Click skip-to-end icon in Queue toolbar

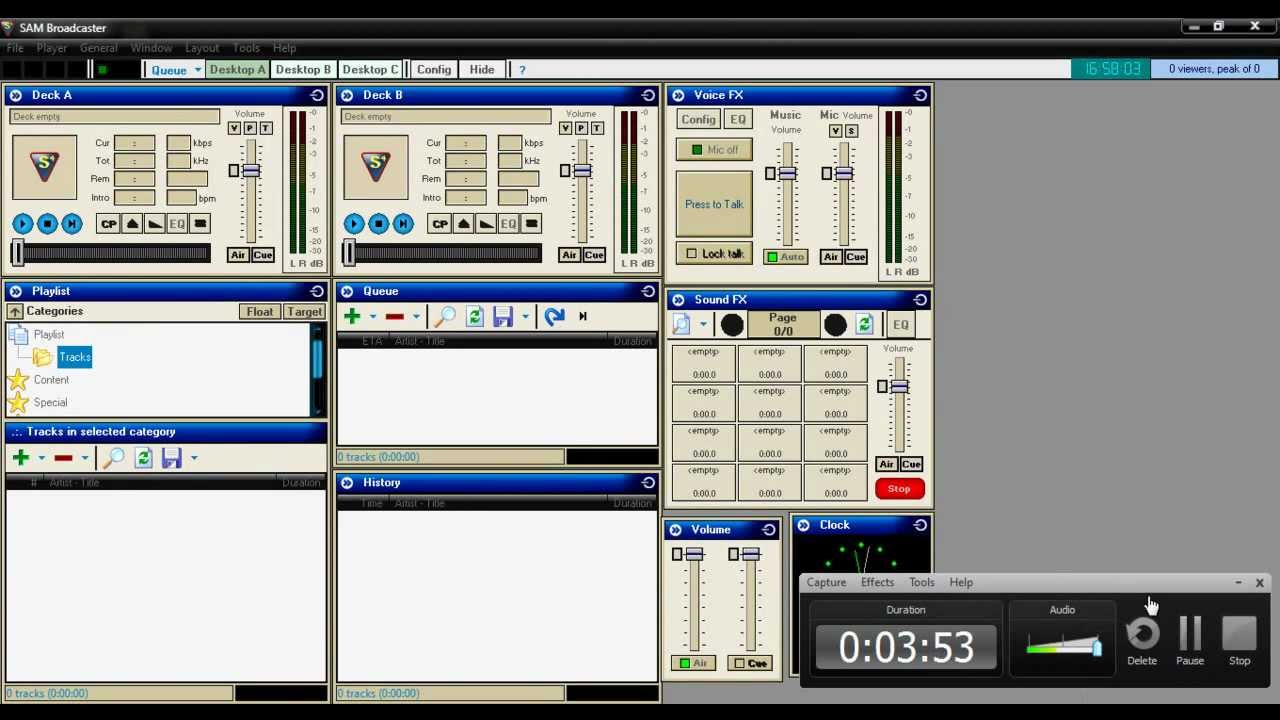click(583, 316)
